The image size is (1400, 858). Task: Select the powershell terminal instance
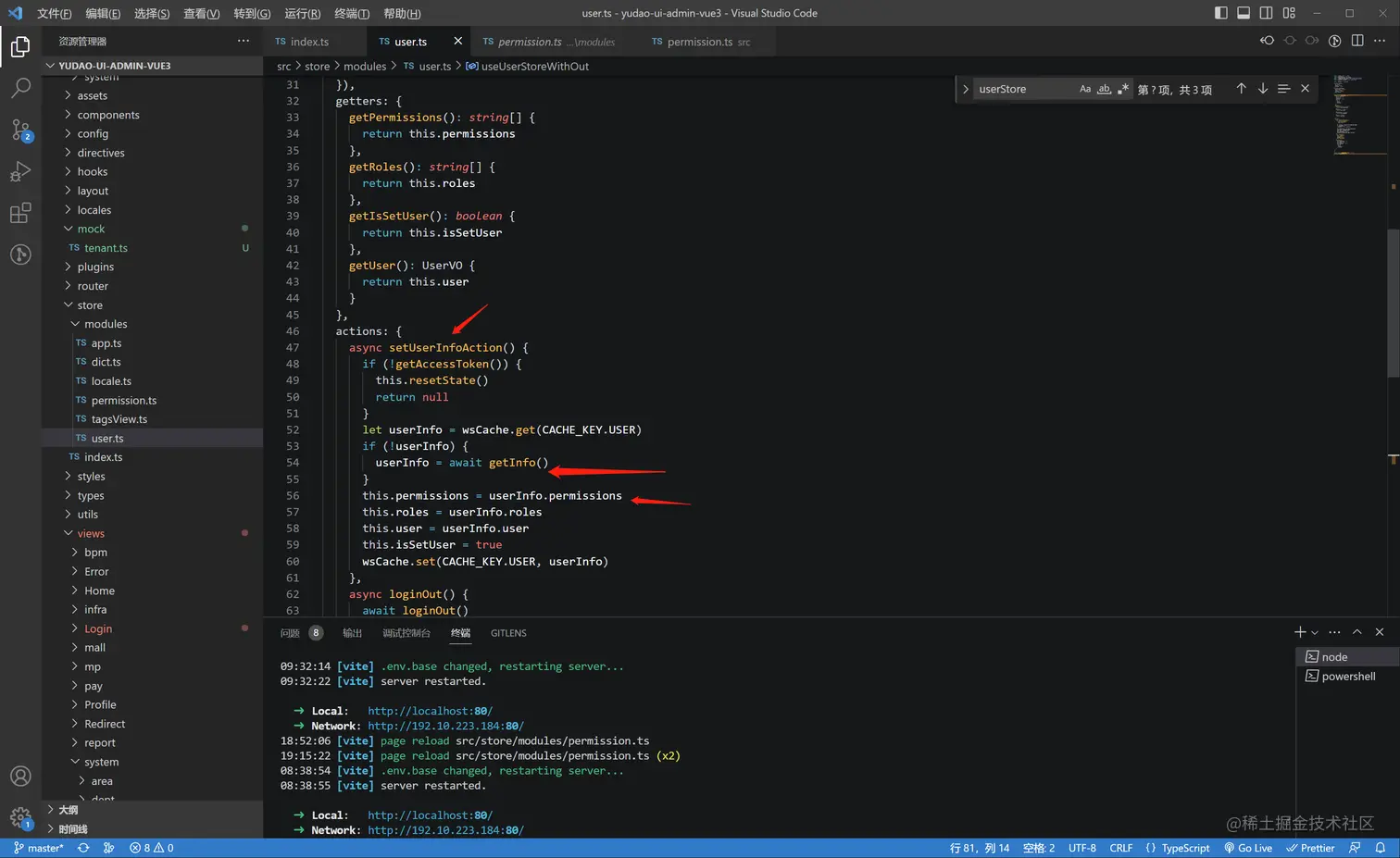[x=1347, y=676]
